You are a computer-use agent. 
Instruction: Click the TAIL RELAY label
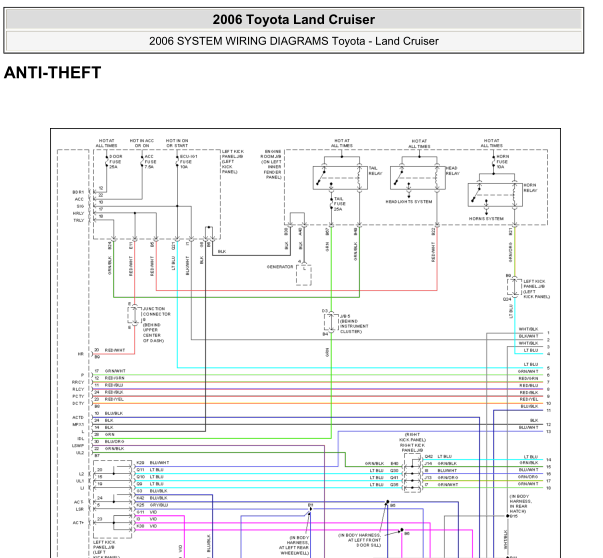coord(375,171)
